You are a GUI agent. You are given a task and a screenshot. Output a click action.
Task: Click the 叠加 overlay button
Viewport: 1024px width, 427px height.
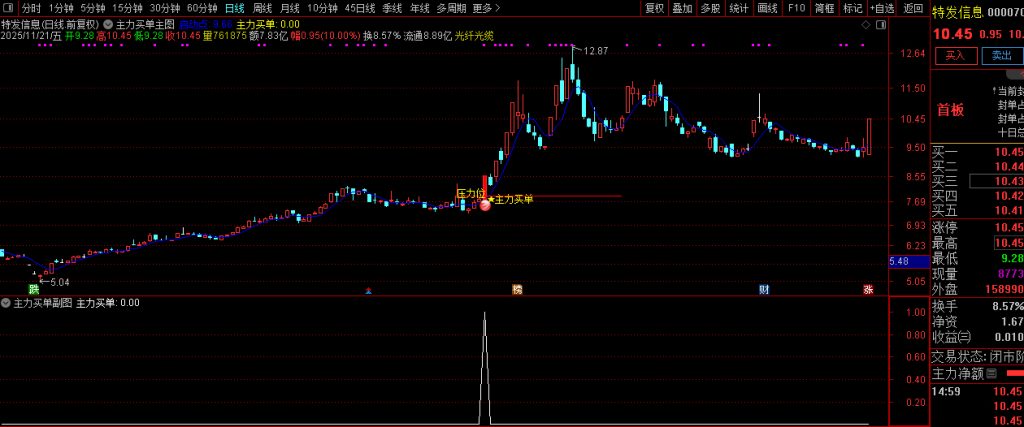click(682, 8)
